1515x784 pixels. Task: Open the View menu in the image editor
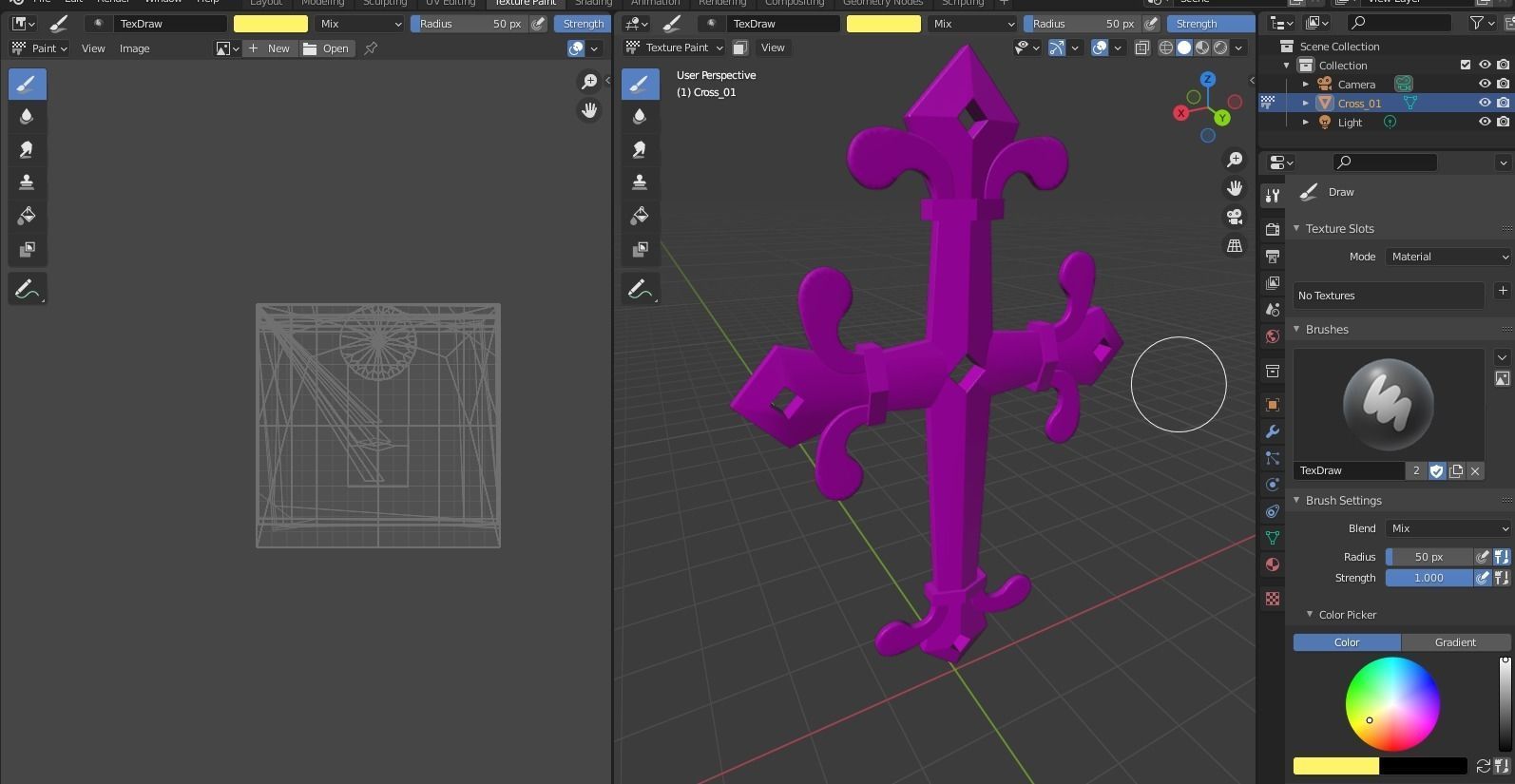coord(93,48)
